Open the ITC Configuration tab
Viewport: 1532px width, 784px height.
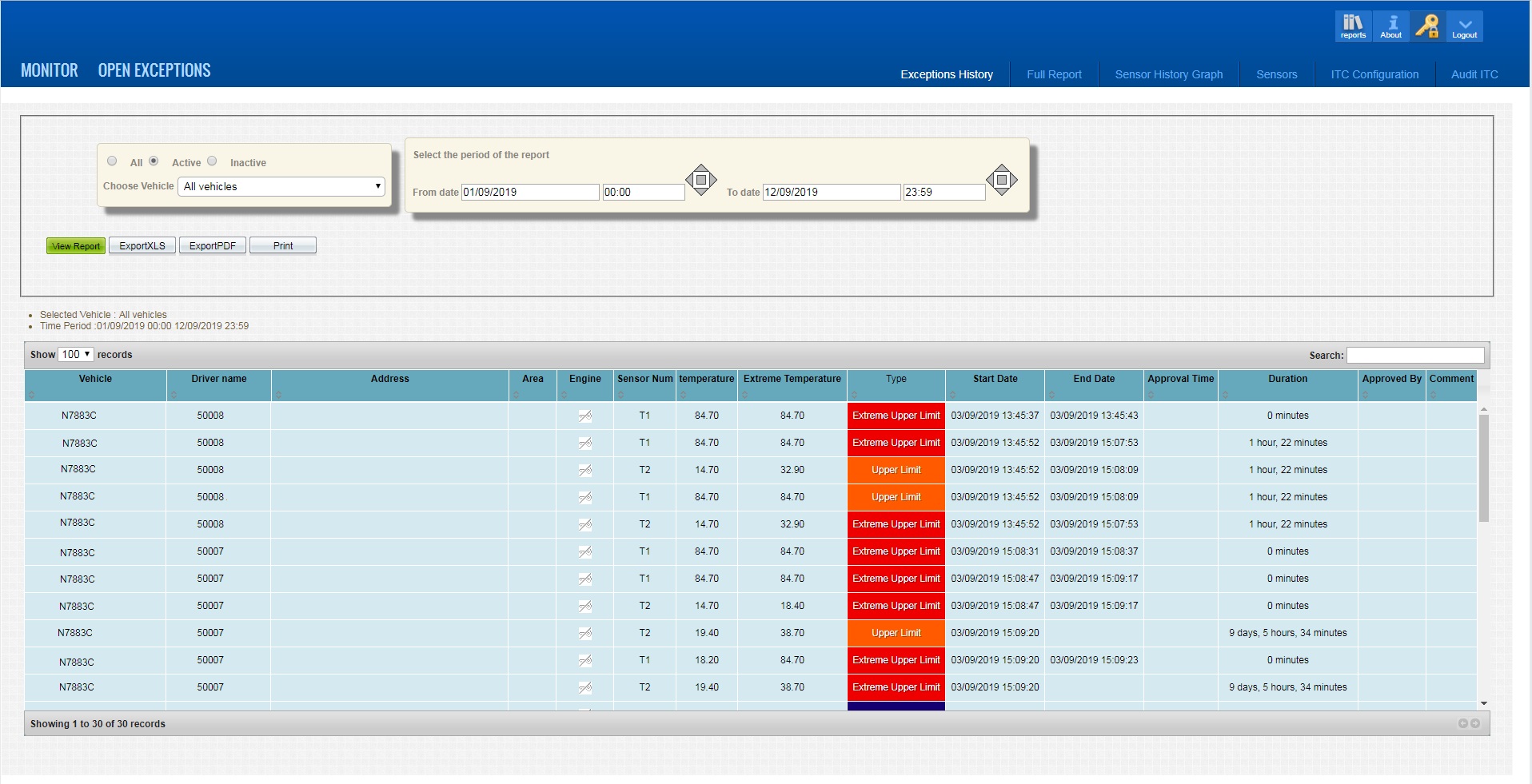[x=1374, y=74]
